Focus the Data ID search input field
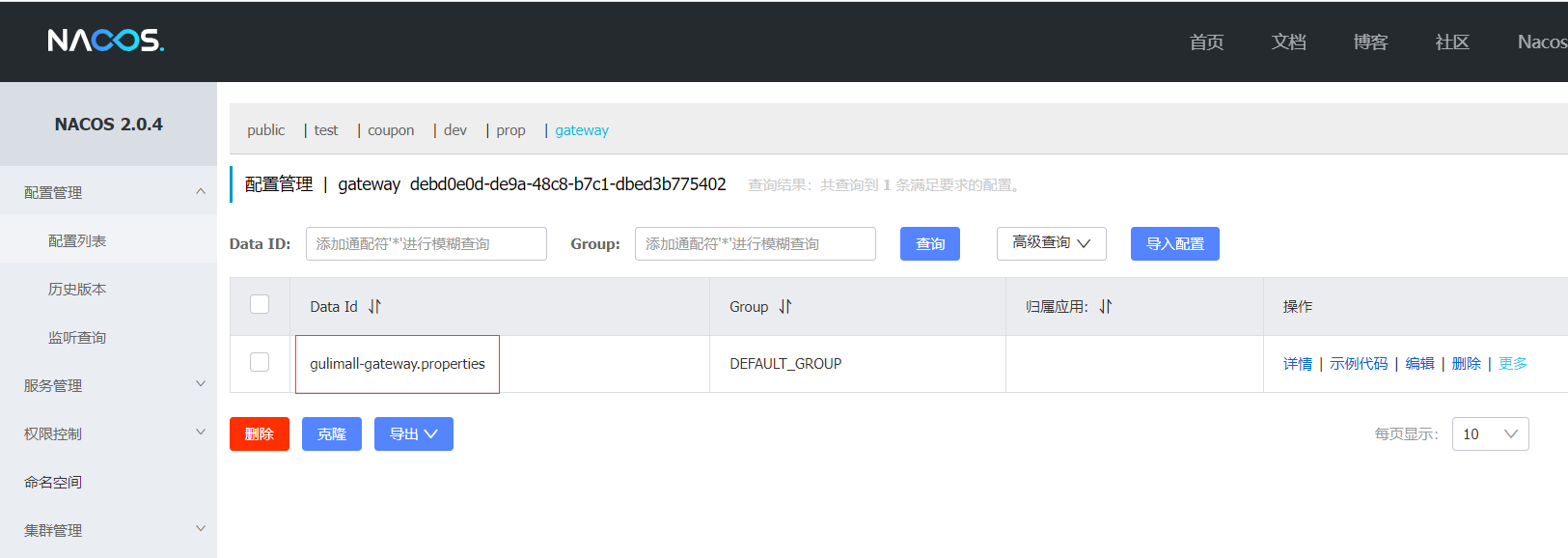This screenshot has height=558, width=1568. (x=426, y=243)
